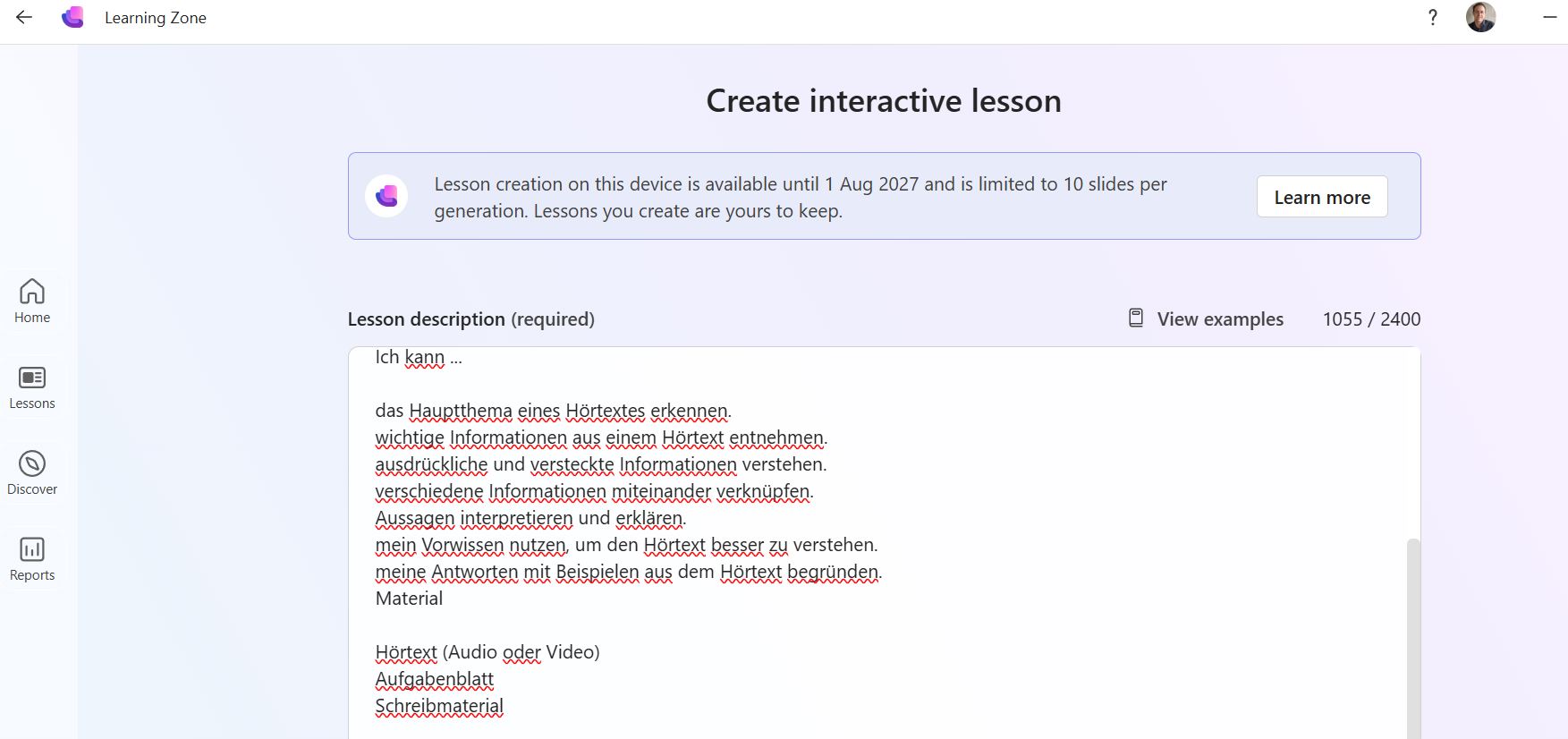Click the View examples book icon

coord(1136,319)
